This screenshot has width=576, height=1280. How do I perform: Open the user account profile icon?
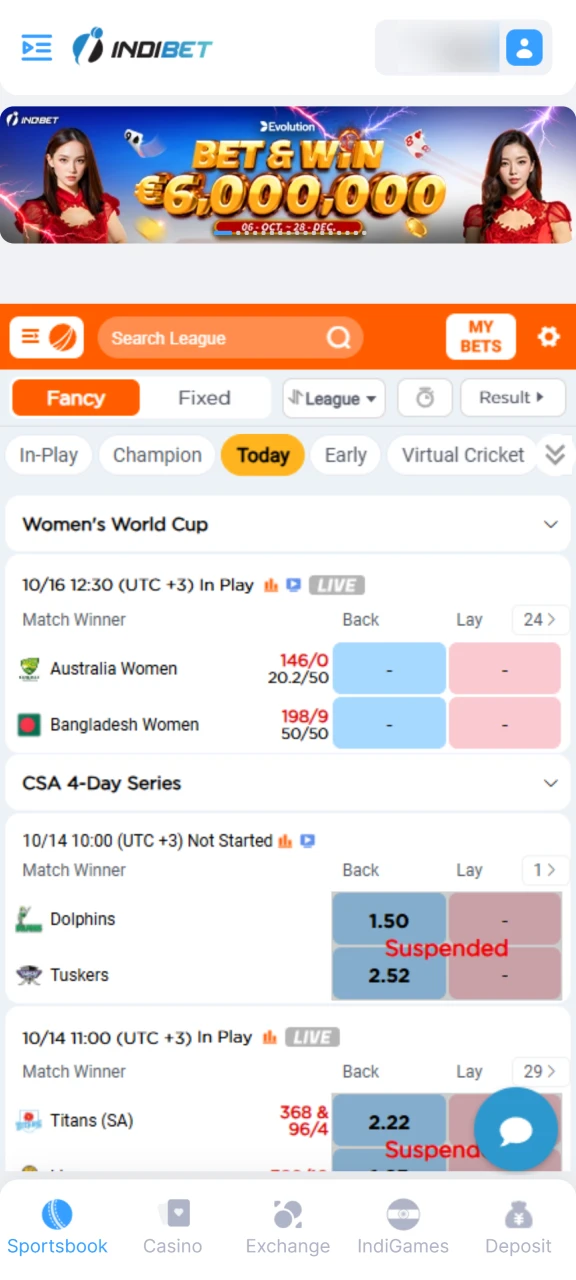coord(524,47)
